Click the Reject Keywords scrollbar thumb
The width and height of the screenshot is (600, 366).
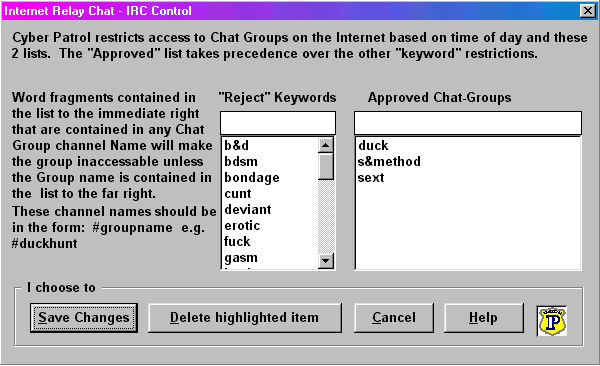click(x=326, y=167)
